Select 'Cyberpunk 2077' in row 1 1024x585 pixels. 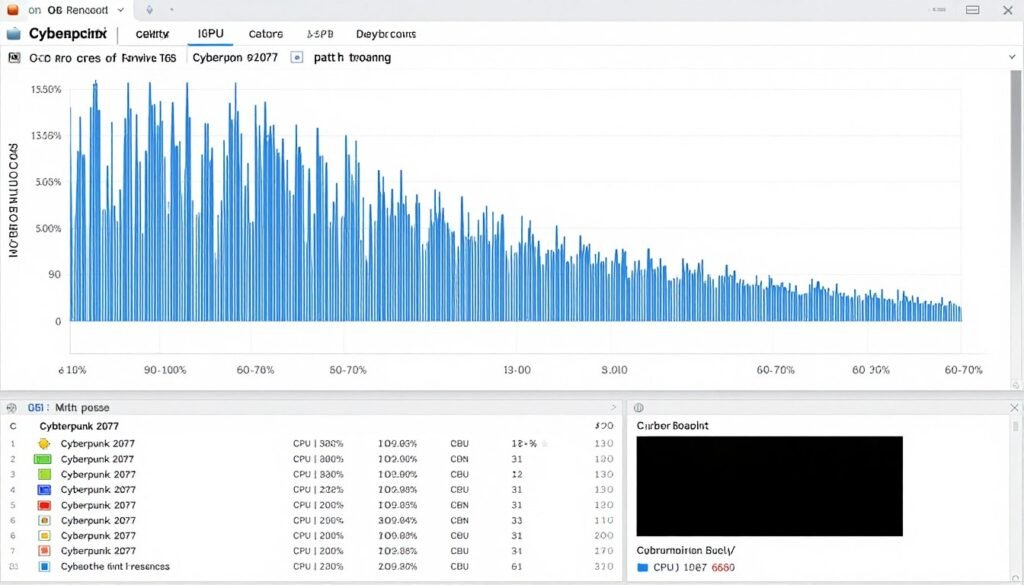click(98, 443)
